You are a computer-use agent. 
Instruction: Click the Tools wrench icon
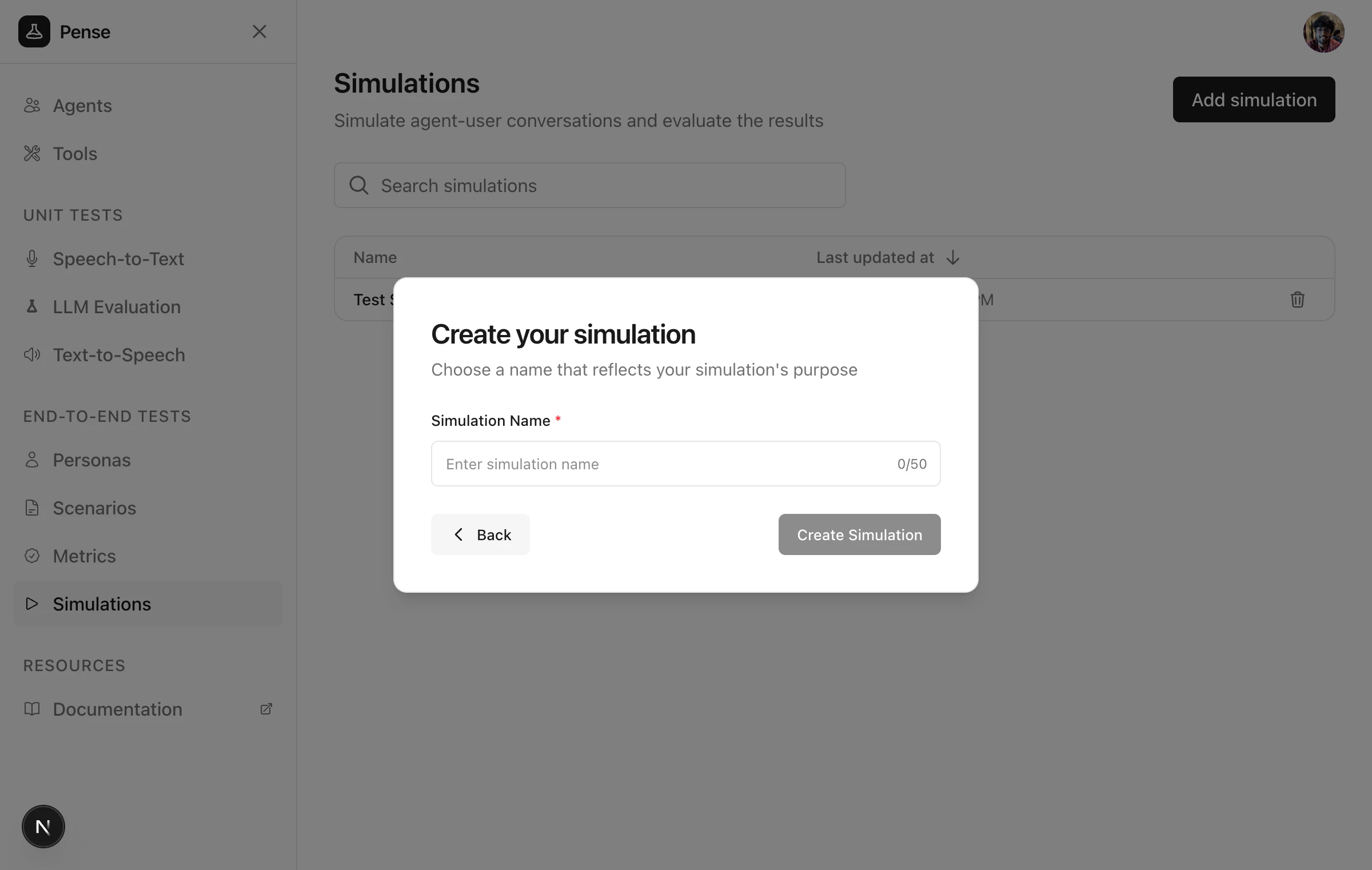(x=32, y=153)
